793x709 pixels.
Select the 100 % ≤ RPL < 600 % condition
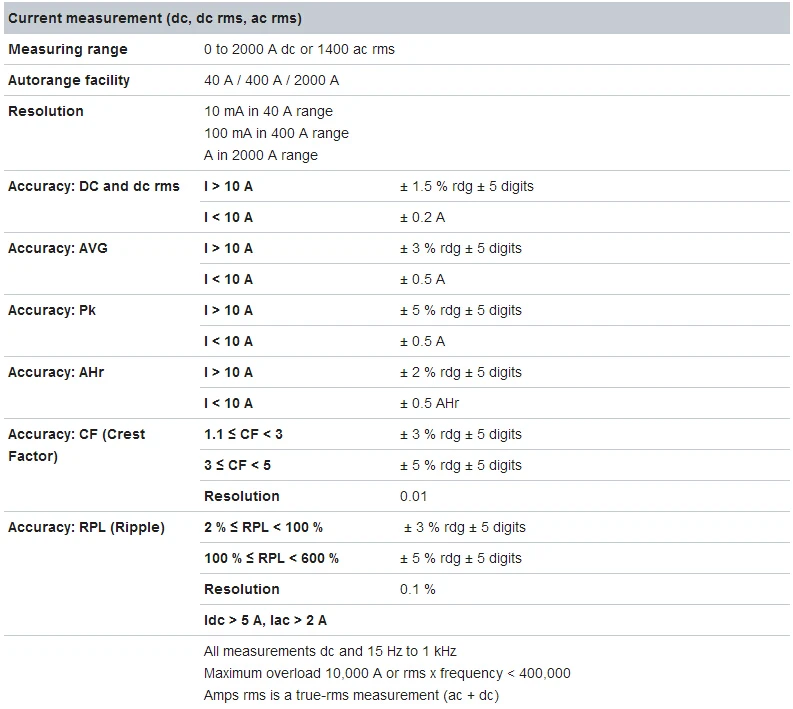pyautogui.click(x=272, y=558)
